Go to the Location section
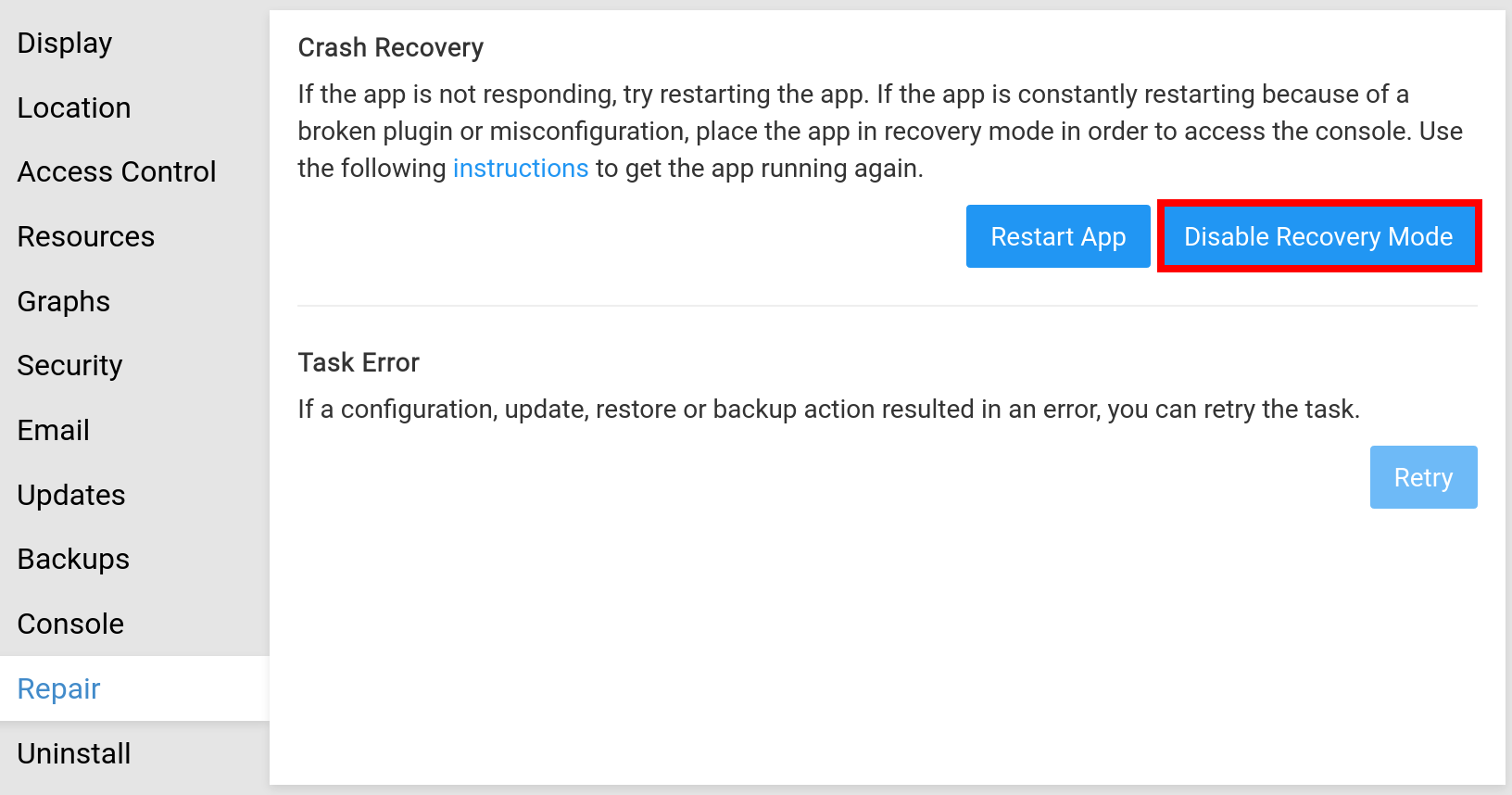Image resolution: width=1512 pixels, height=795 pixels. pyautogui.click(x=74, y=108)
